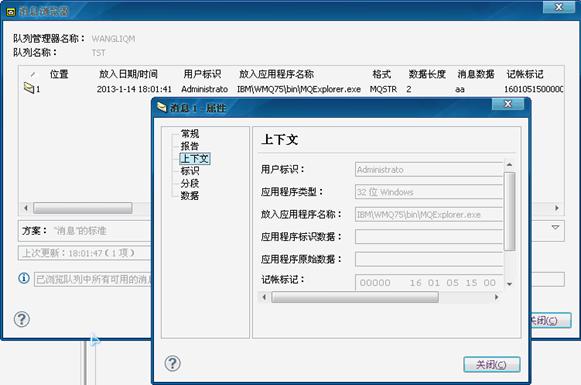This screenshot has height=385, width=581.
Task: Click the sort indicator column header
Action: point(33,74)
